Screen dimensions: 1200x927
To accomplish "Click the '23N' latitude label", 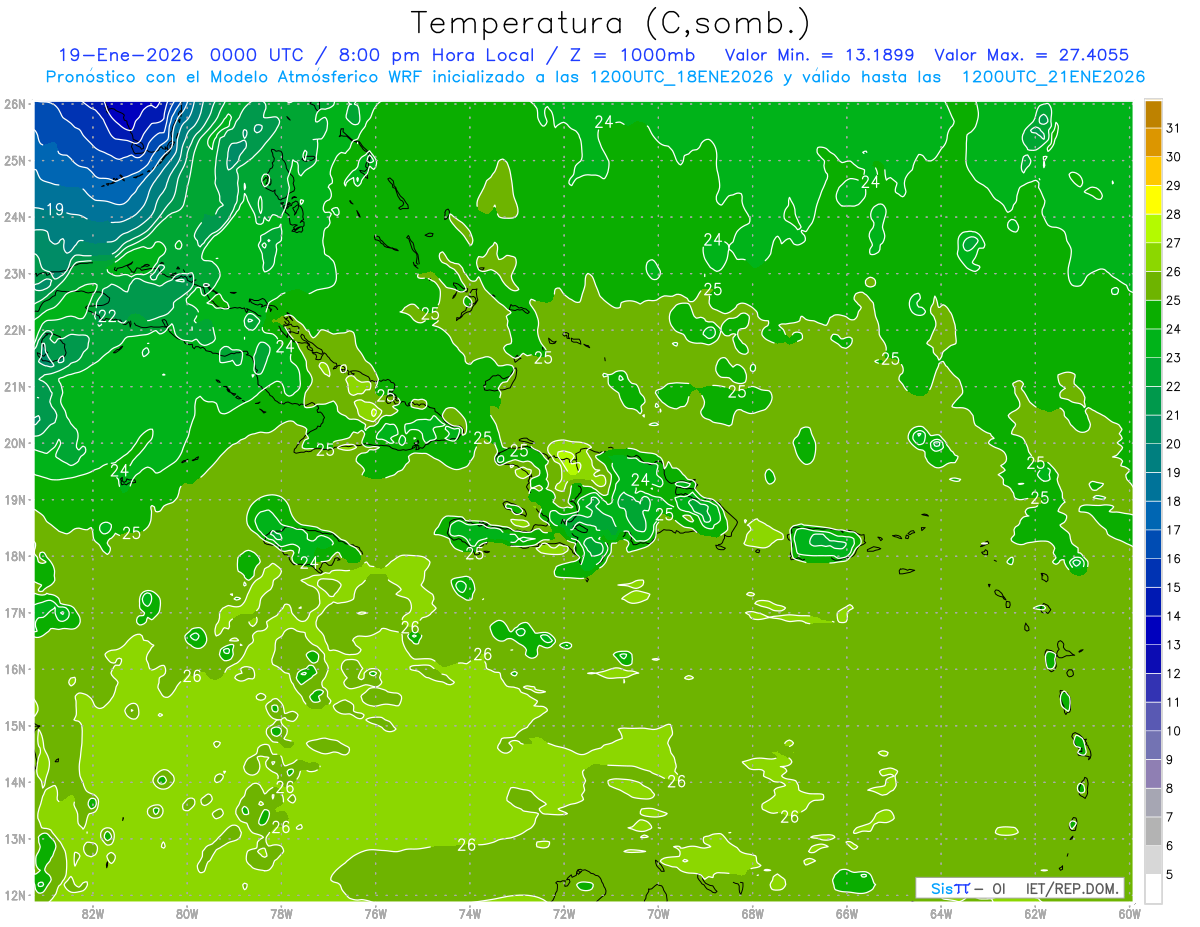I will (x=14, y=274).
